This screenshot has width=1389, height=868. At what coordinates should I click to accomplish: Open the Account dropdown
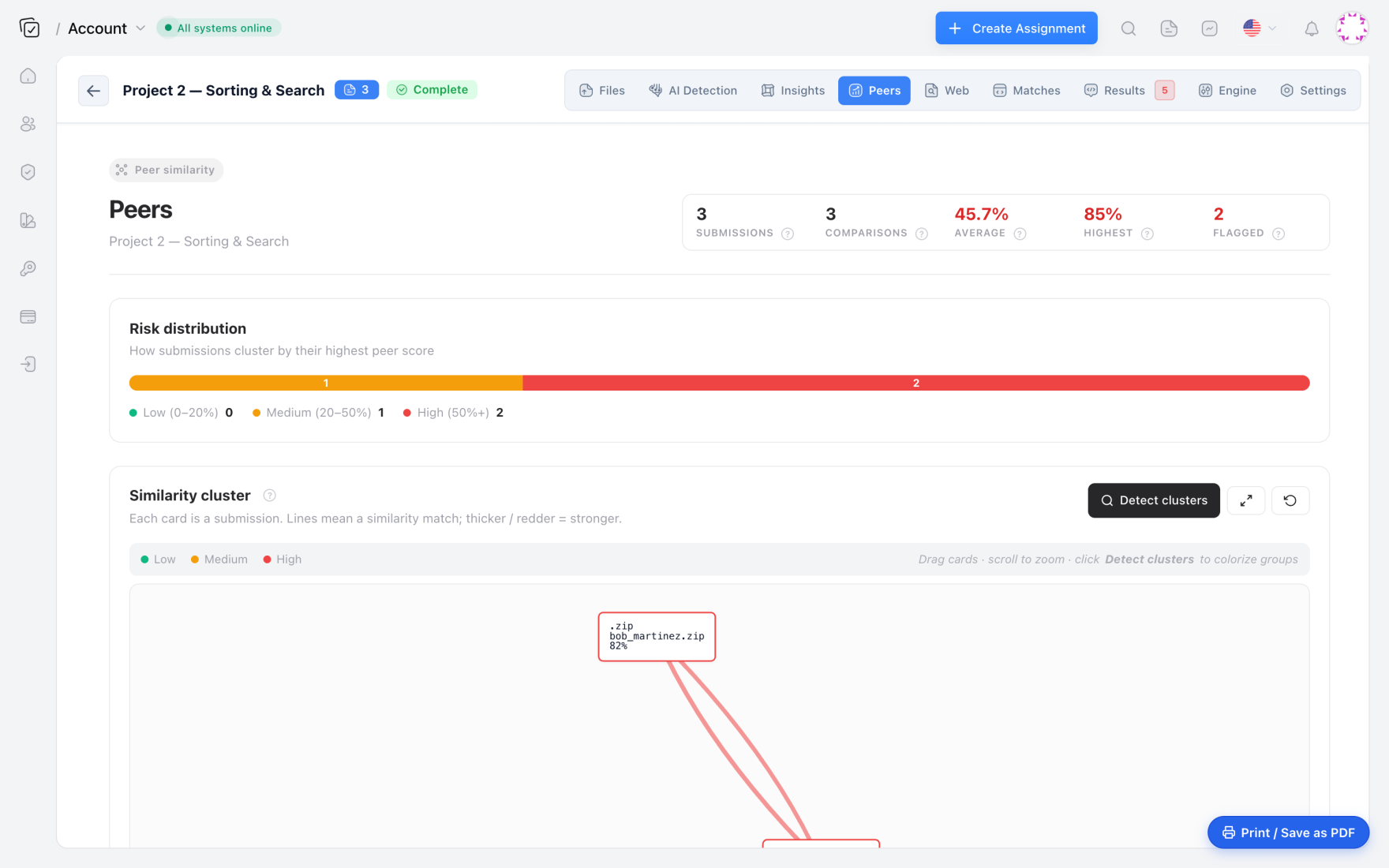pyautogui.click(x=107, y=28)
